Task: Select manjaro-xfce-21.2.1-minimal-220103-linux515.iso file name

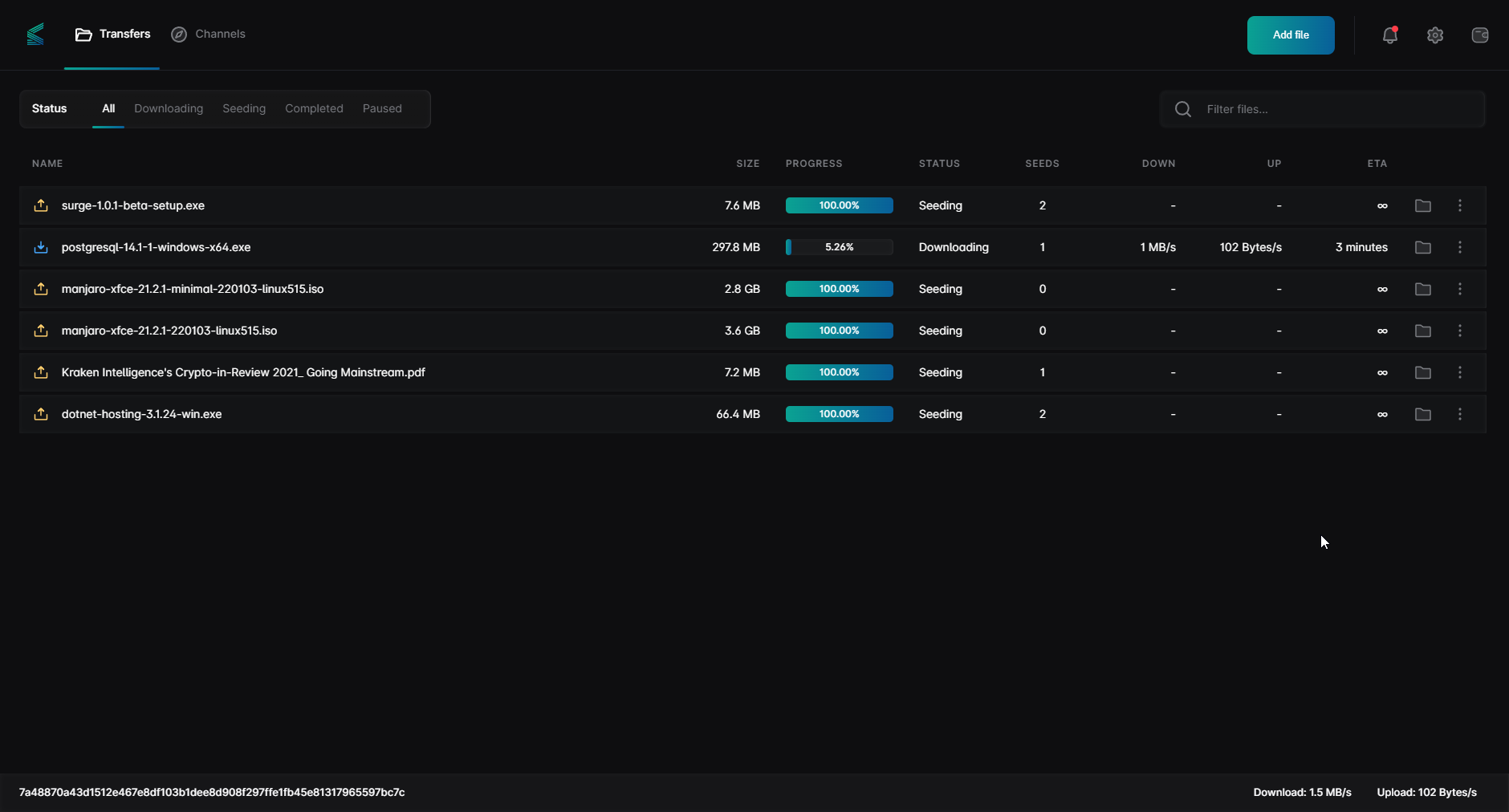Action: pos(193,289)
